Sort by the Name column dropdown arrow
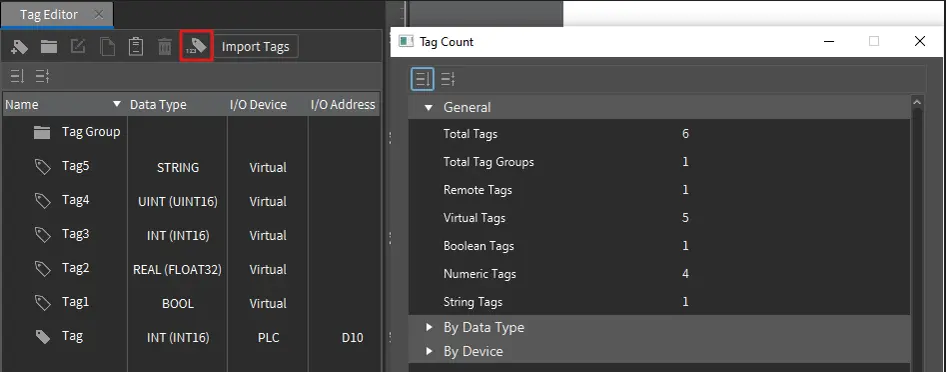946x372 pixels. (x=117, y=104)
